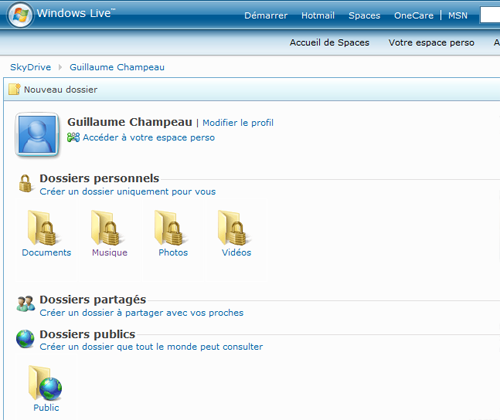
Task: Click the padlock icon beside Dossiers personnels
Action: (x=25, y=183)
